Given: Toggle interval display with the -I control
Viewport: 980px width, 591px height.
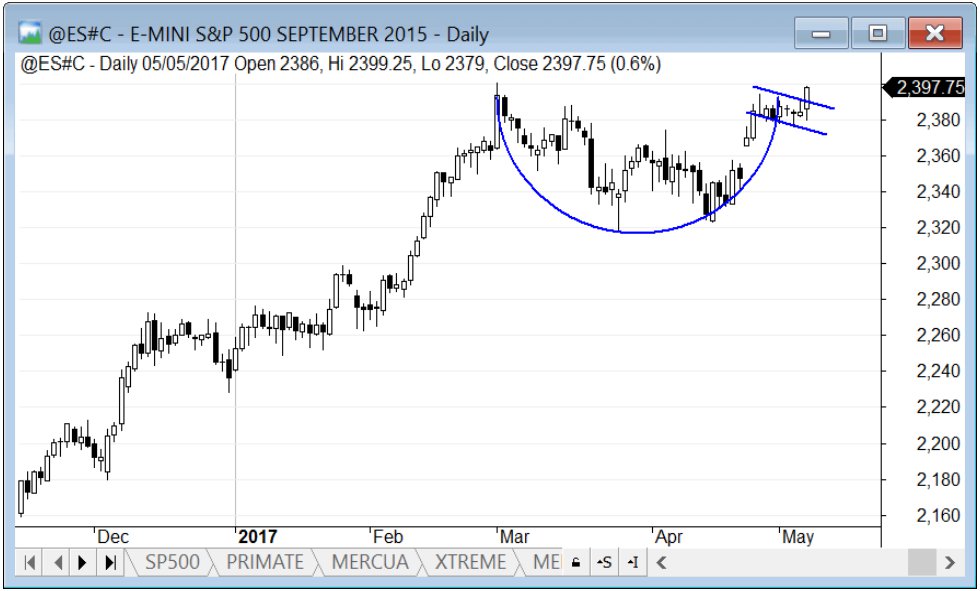Looking at the screenshot, I should pyautogui.click(x=633, y=563).
